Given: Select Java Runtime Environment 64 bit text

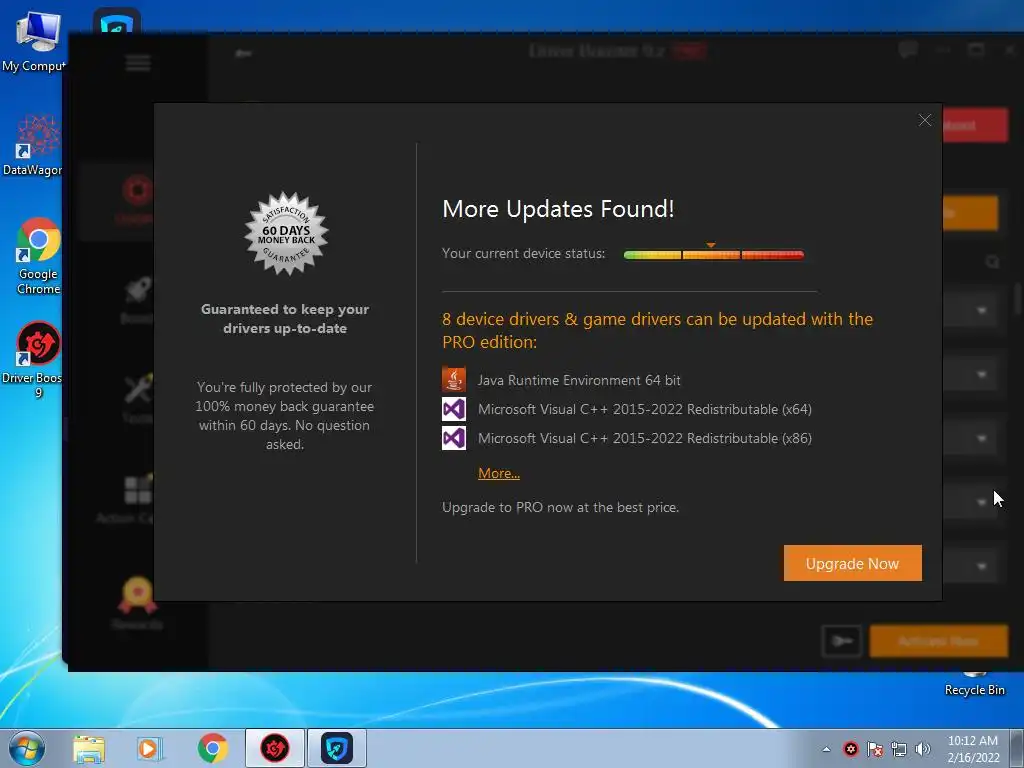Looking at the screenshot, I should point(579,380).
